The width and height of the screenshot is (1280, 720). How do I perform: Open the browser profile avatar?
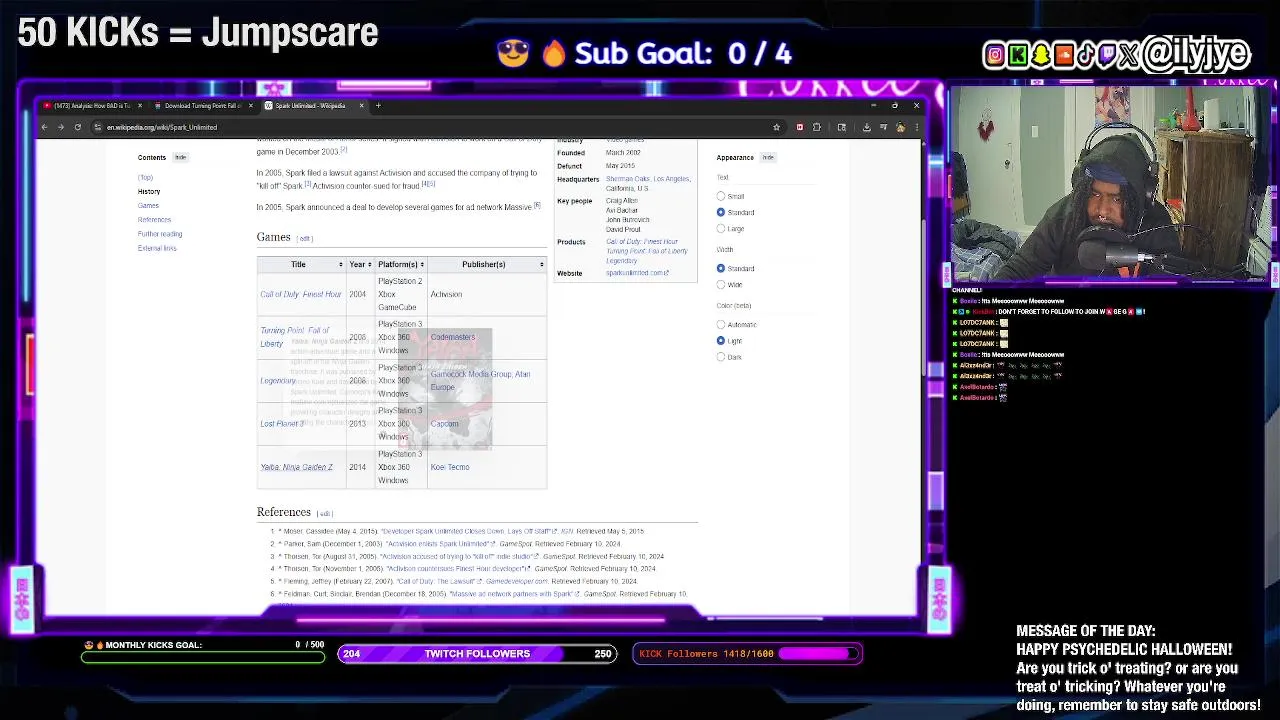(900, 127)
